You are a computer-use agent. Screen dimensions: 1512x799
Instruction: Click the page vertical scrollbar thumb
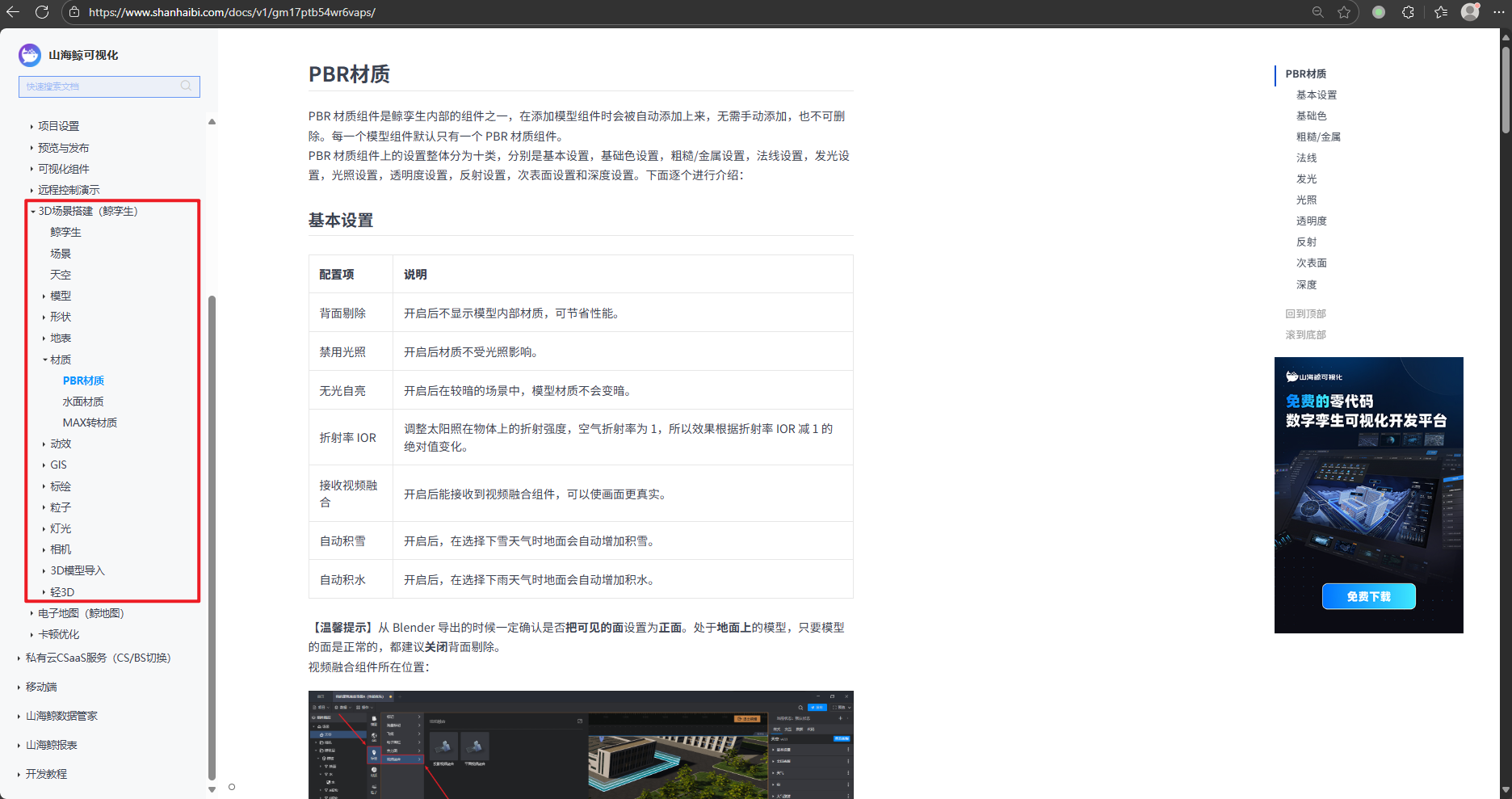pyautogui.click(x=1506, y=89)
